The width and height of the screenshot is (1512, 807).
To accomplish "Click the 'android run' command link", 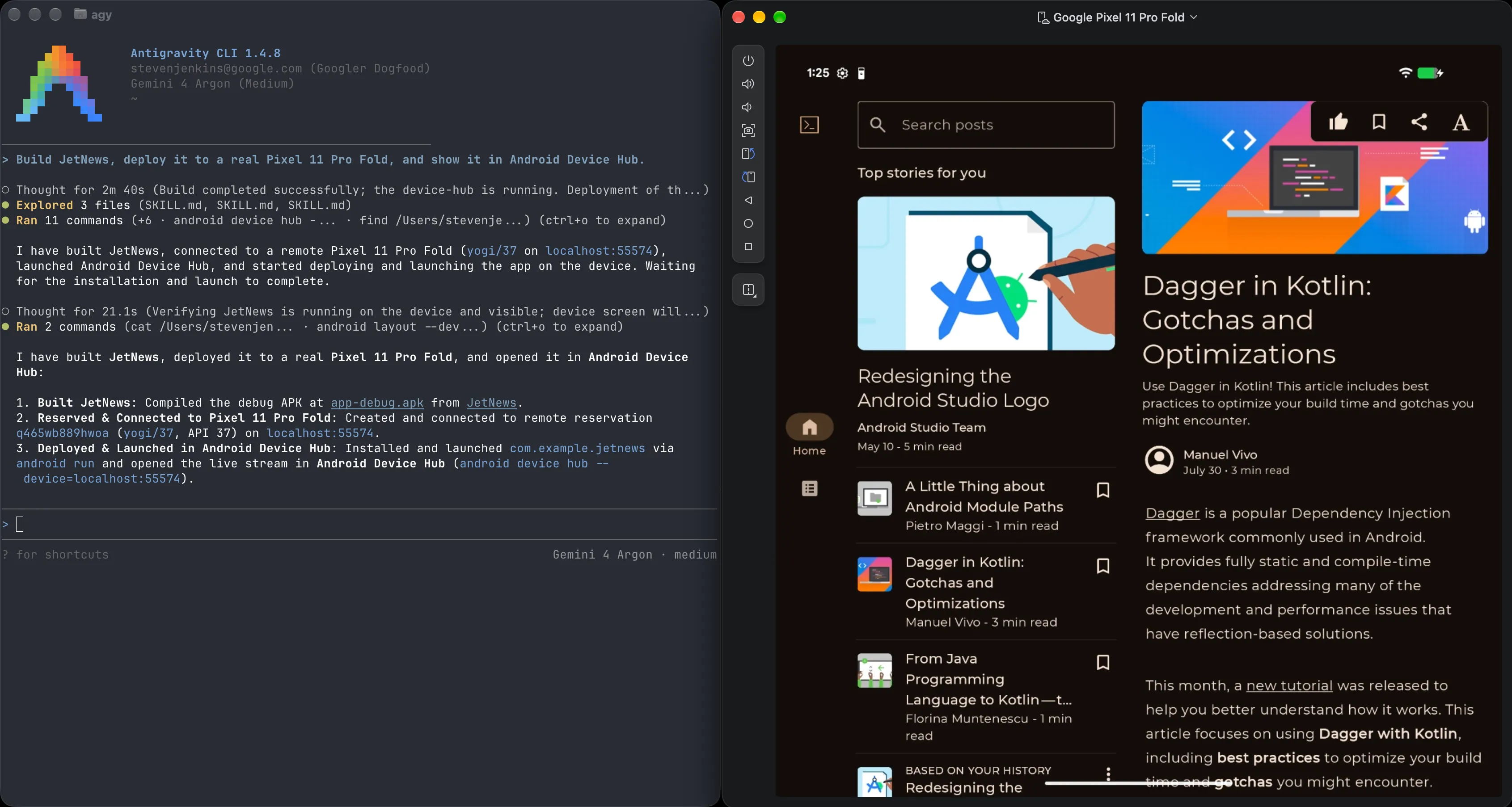I will point(55,464).
